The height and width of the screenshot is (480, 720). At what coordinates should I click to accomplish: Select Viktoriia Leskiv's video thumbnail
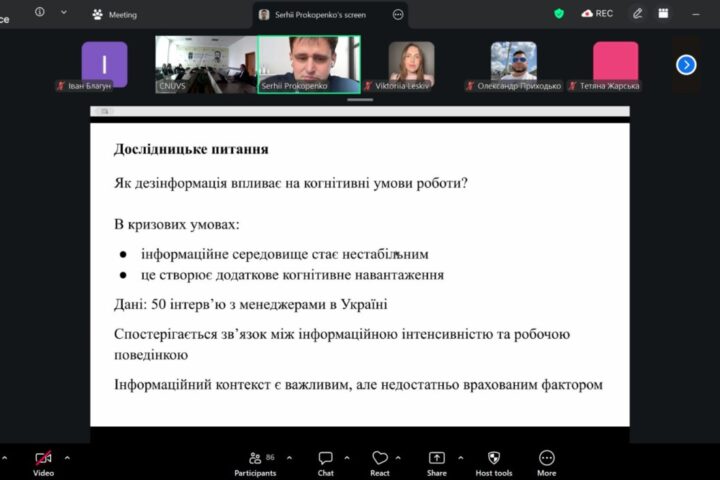[411, 63]
